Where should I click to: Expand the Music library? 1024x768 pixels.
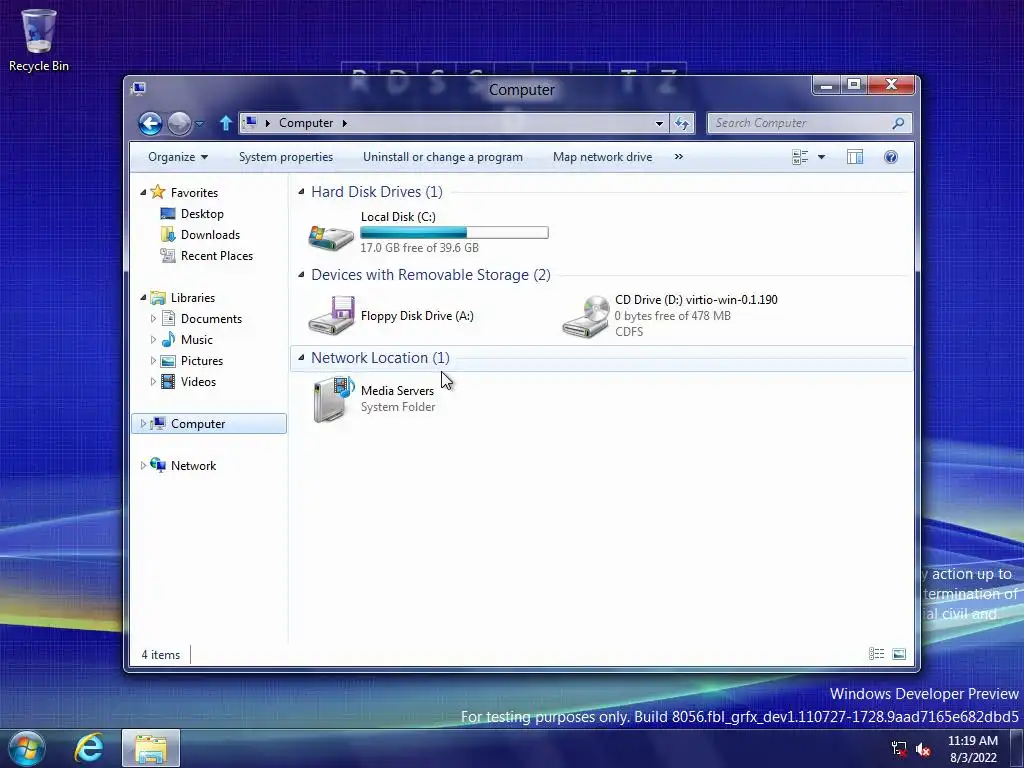tap(153, 340)
